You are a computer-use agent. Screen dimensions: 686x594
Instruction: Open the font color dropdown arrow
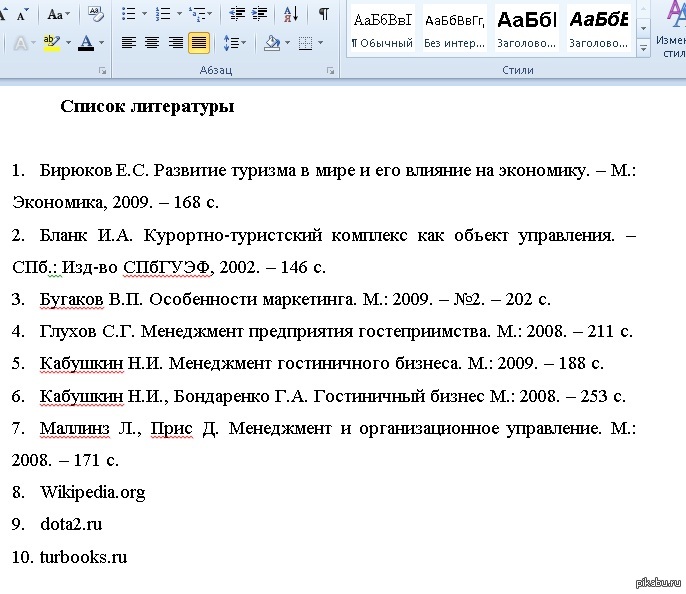[x=102, y=42]
